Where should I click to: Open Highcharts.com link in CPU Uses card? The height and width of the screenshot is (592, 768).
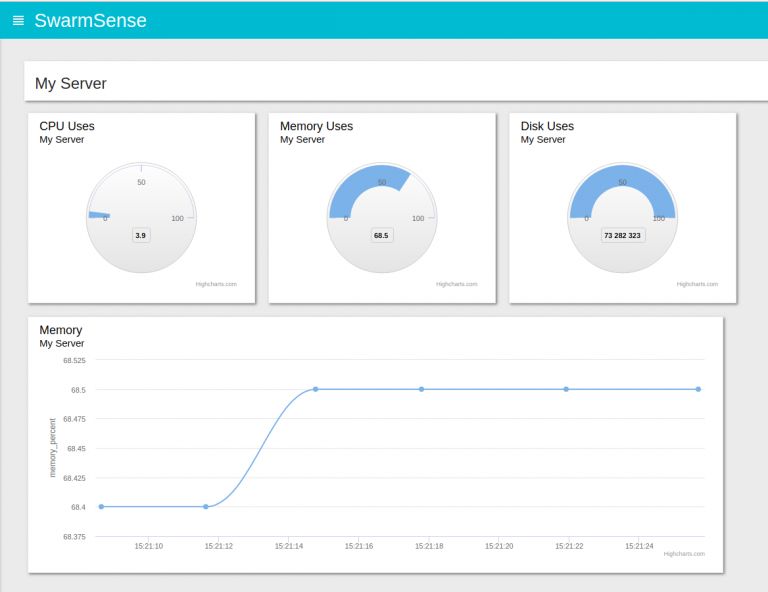point(216,284)
